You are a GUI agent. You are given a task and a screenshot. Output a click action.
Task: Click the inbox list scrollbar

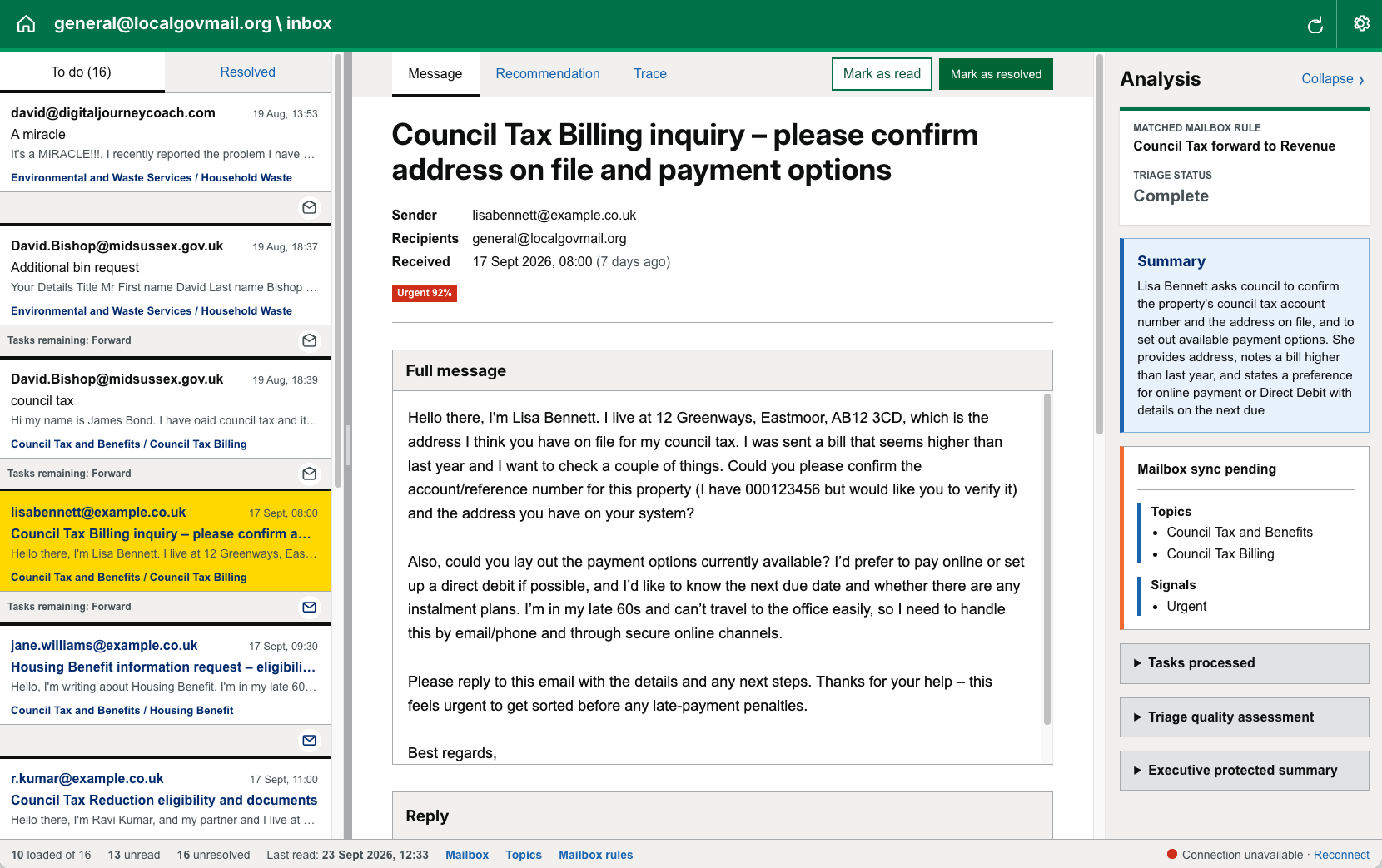337,271
